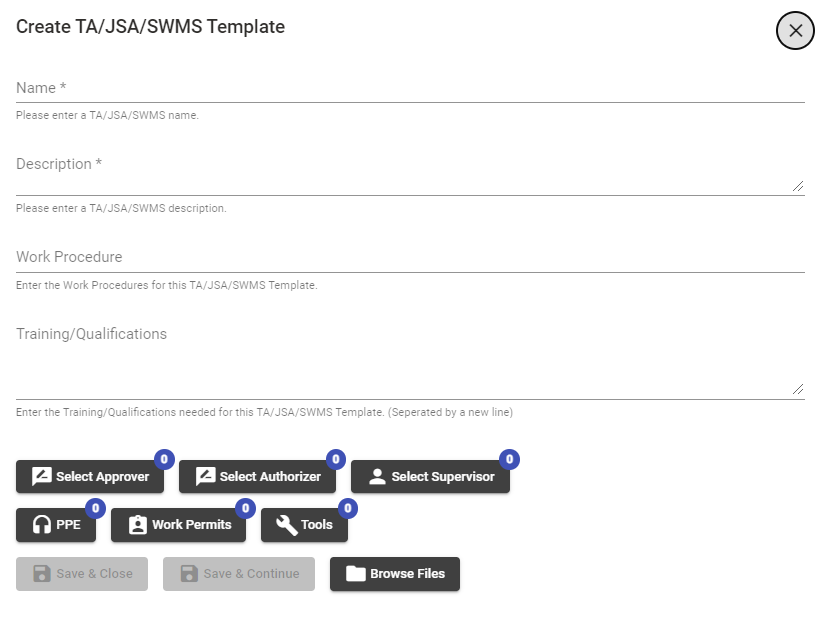Screen dimensions: 820x618
Task: Click the Training/Qualifications resize handle
Action: 798,389
